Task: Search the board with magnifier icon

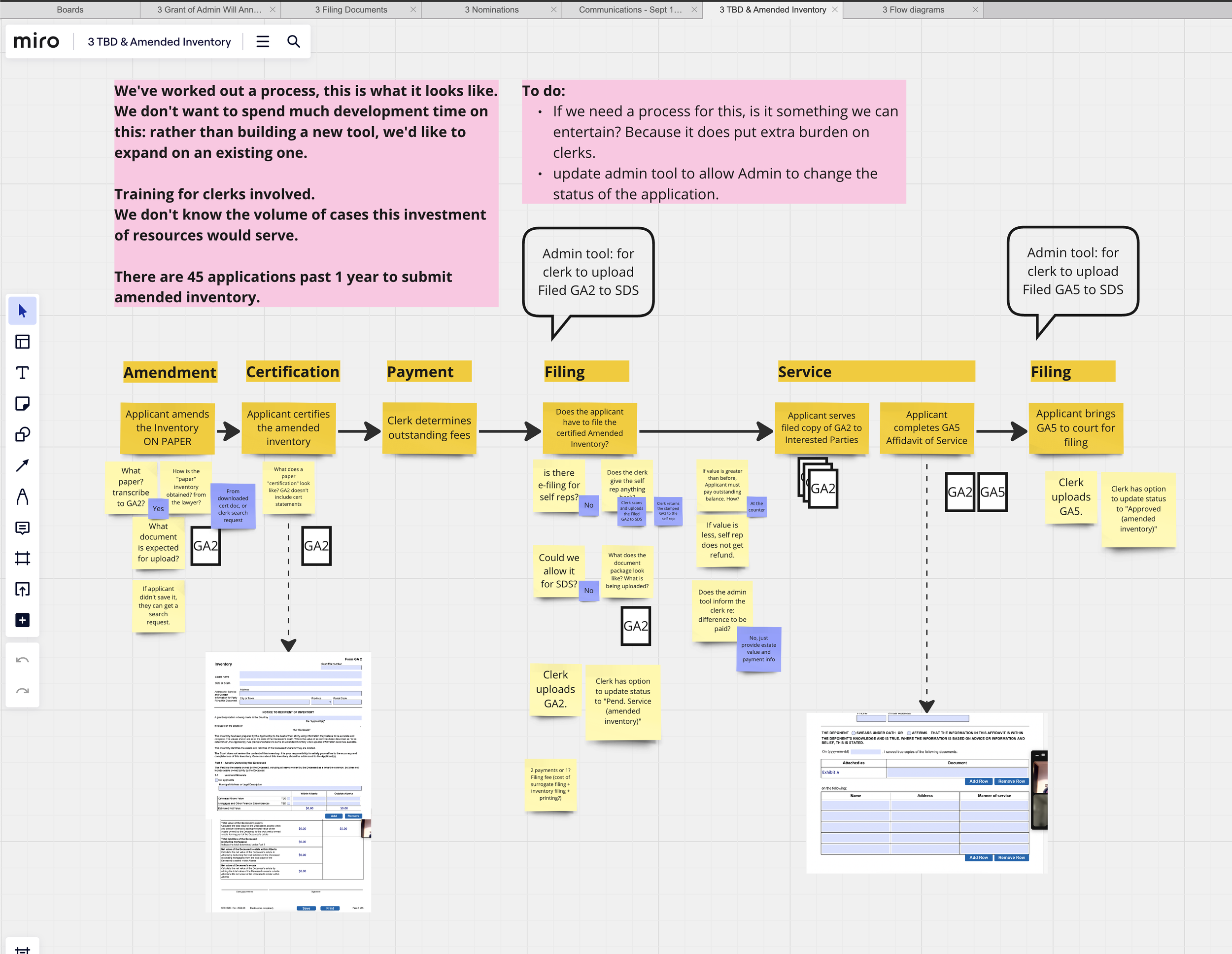Action: 293,42
